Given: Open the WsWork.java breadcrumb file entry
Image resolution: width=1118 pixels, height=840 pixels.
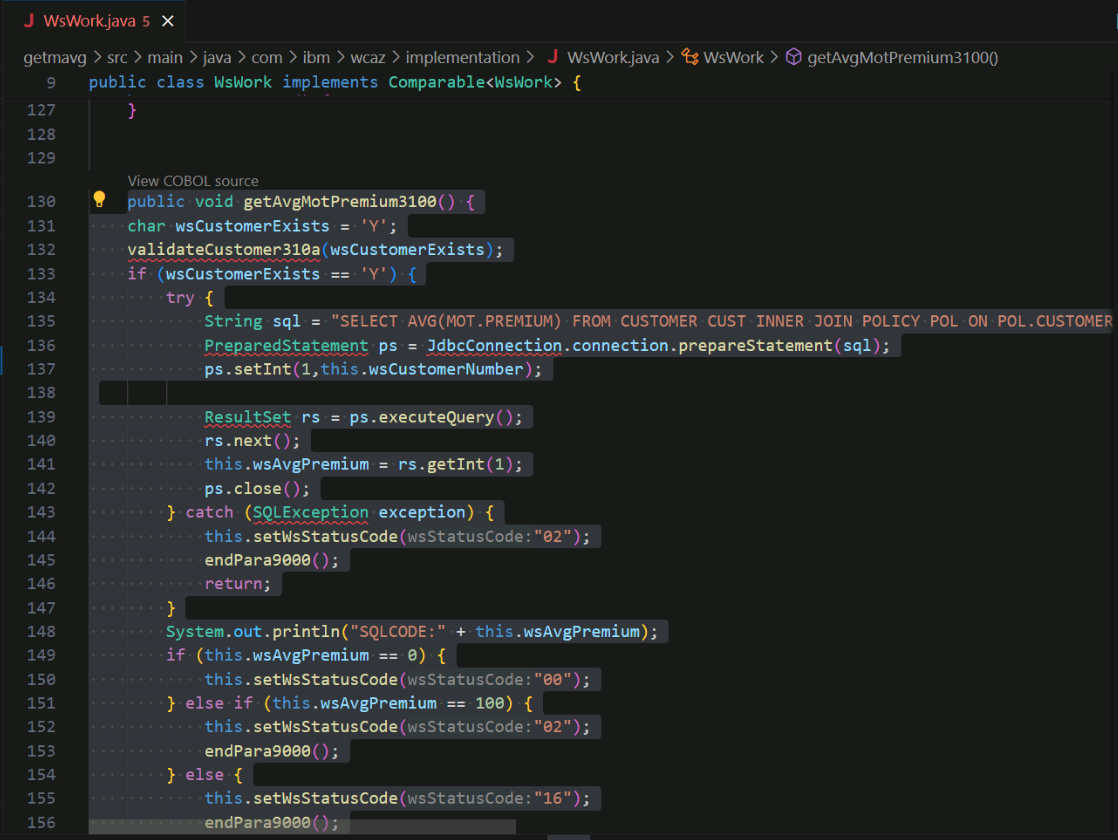Looking at the screenshot, I should [x=612, y=58].
